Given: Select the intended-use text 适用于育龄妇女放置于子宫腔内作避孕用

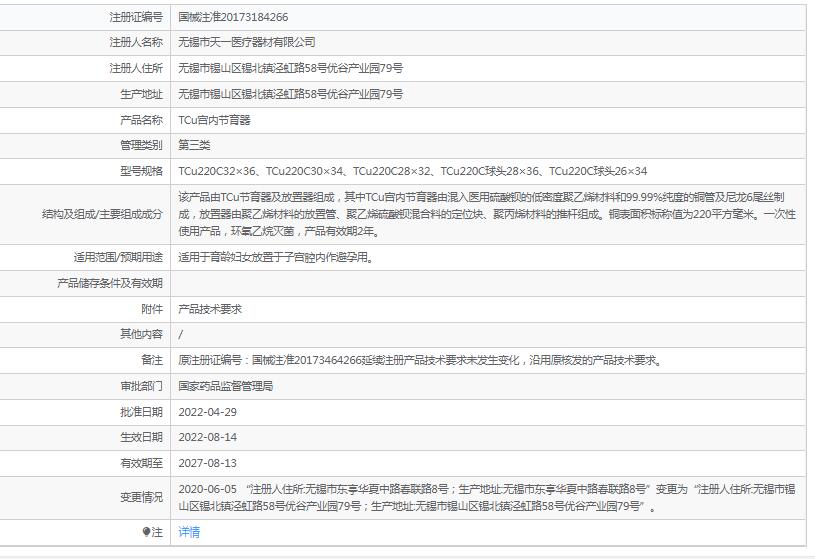Looking at the screenshot, I should pos(276,257).
